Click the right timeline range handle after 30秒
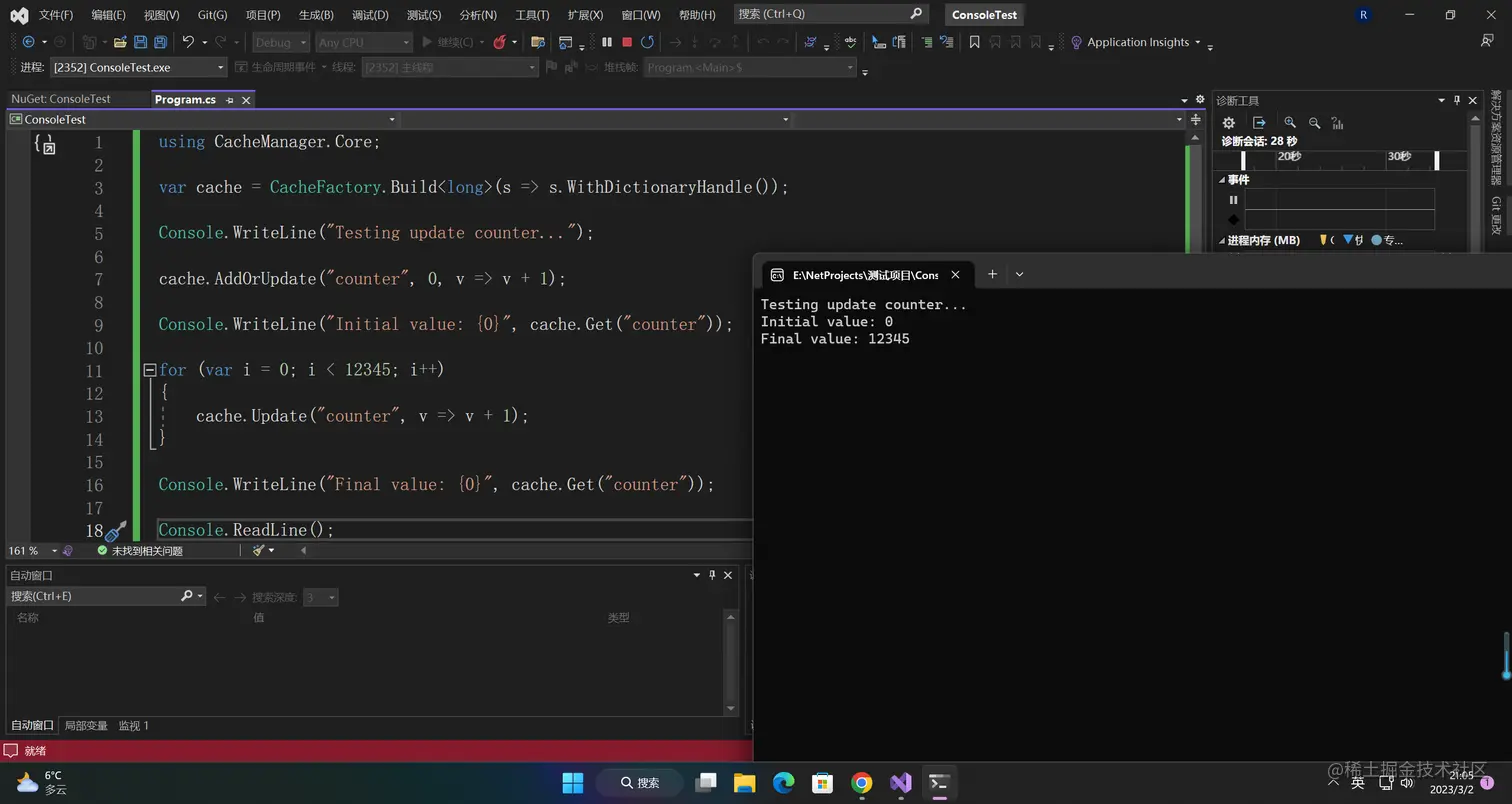The image size is (1512, 804). 1437,160
